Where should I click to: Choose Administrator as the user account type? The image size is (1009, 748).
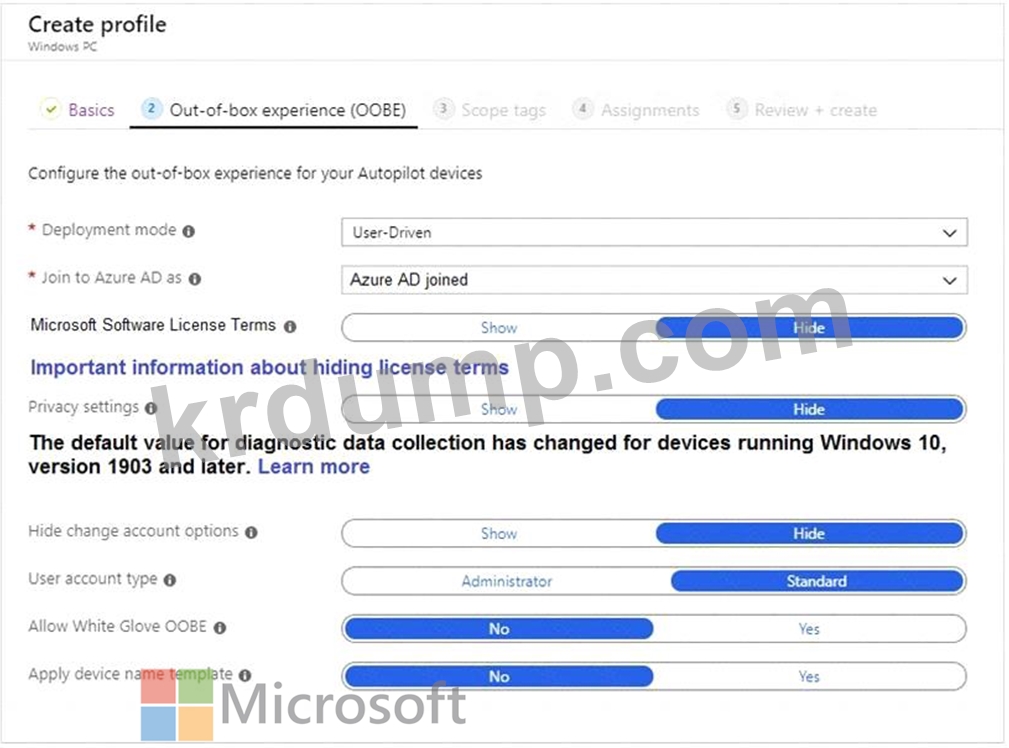pyautogui.click(x=506, y=581)
